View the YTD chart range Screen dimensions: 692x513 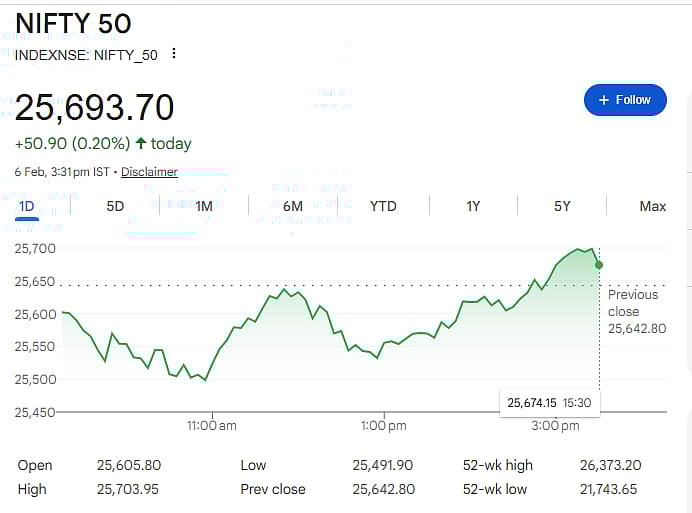coord(383,206)
